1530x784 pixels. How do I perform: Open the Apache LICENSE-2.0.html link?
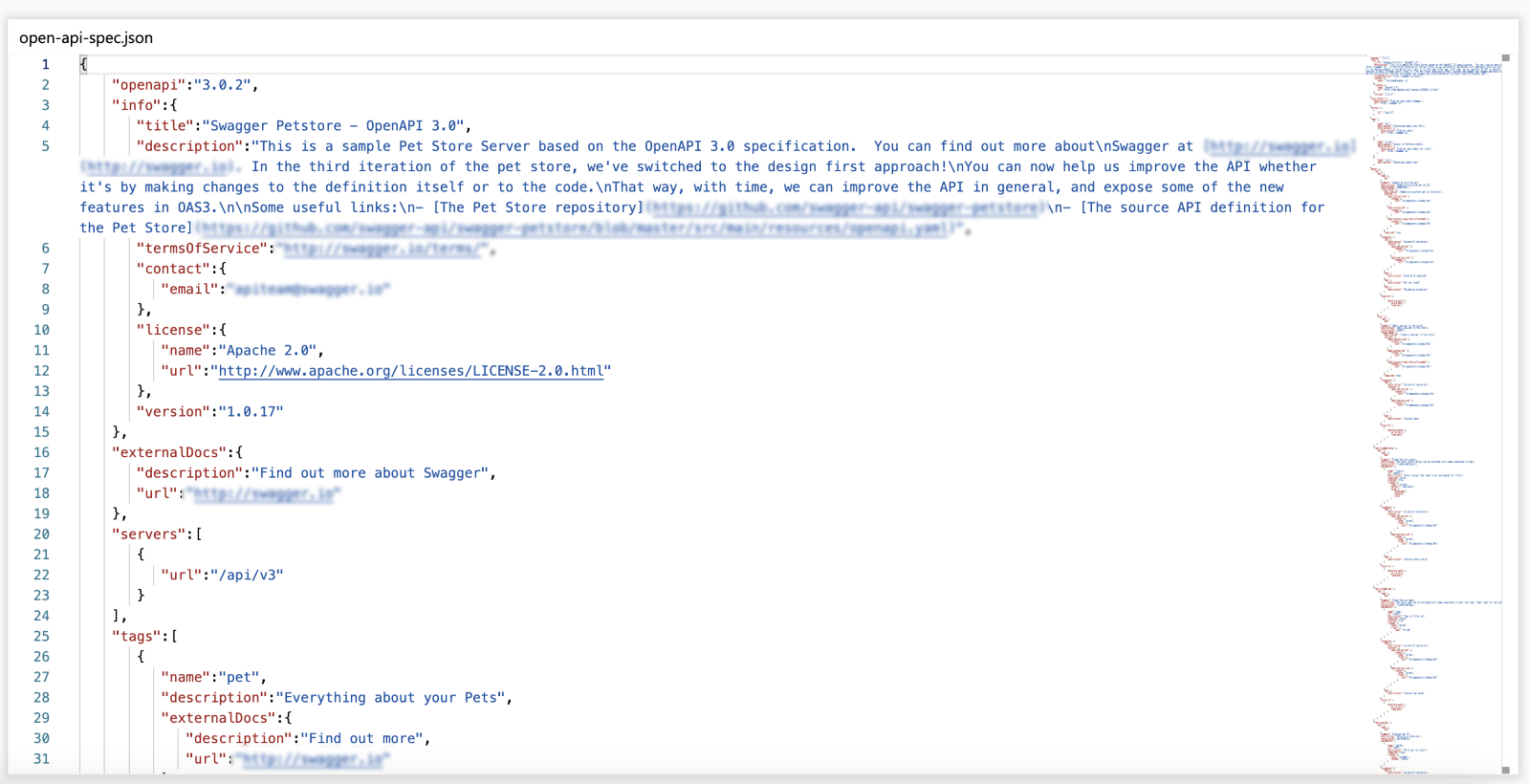(x=411, y=371)
